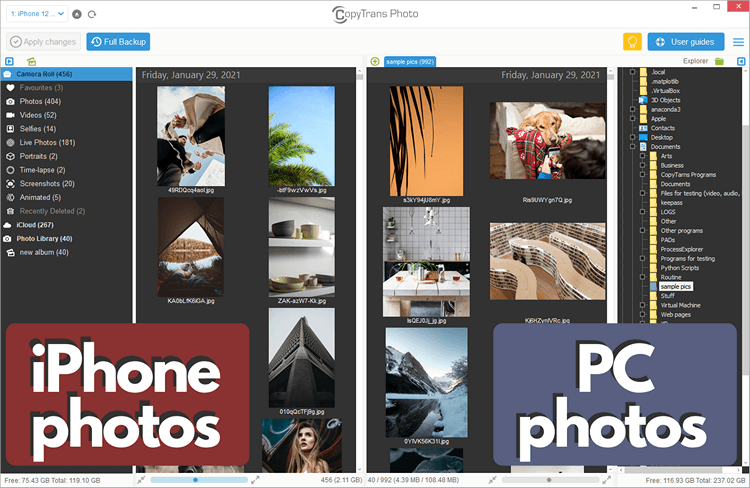Click the Recently Deleted trash icon
This screenshot has width=750, height=488.
(x=10, y=211)
